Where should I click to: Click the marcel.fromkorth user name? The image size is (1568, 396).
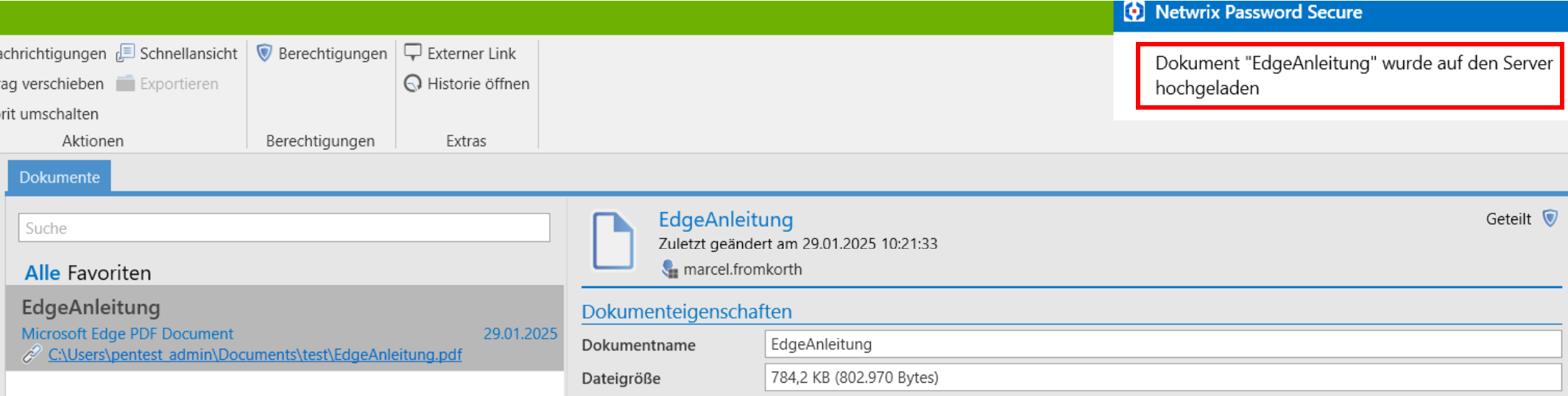pyautogui.click(x=743, y=269)
